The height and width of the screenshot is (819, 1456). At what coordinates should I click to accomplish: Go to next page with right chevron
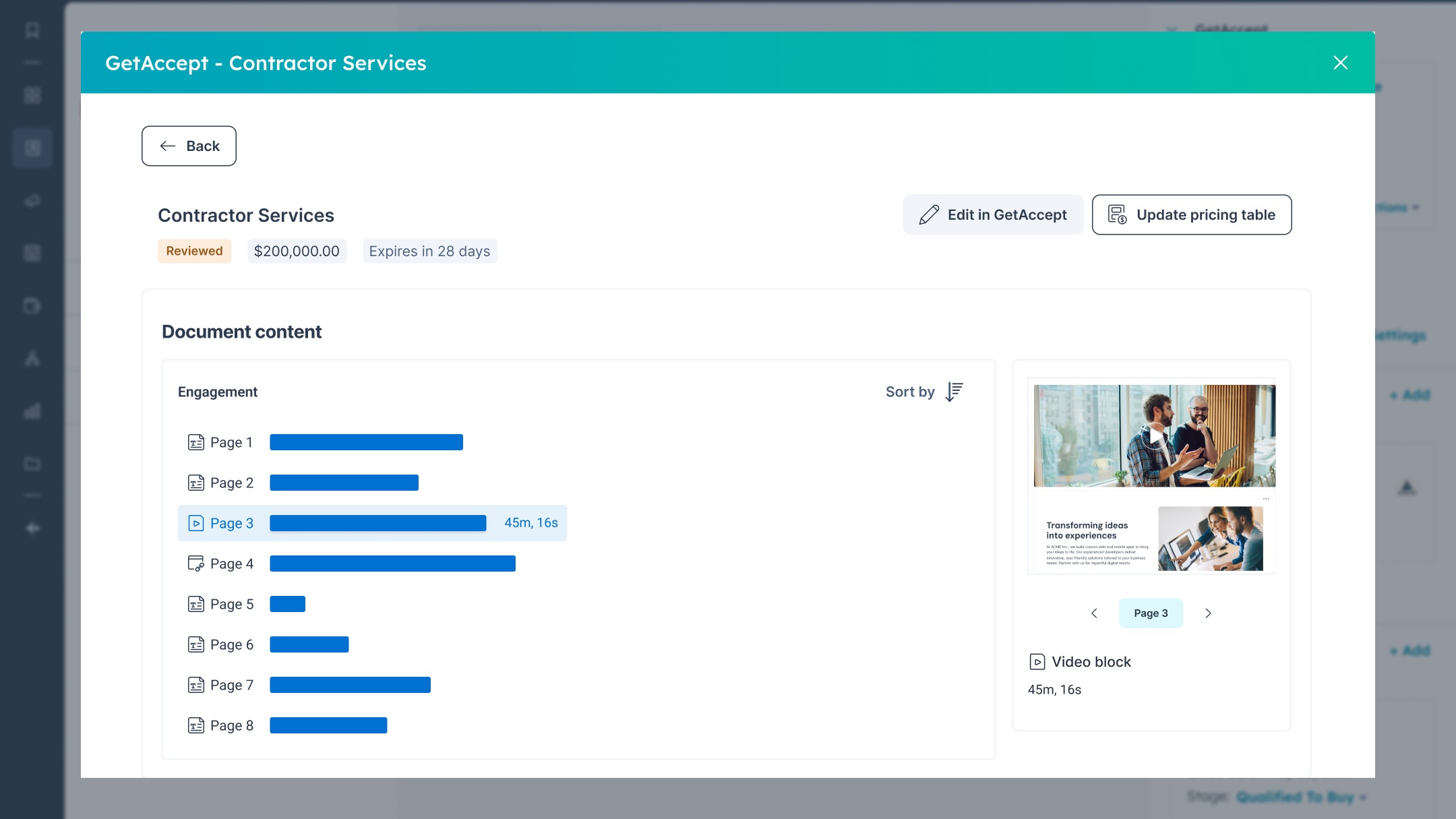click(x=1208, y=613)
